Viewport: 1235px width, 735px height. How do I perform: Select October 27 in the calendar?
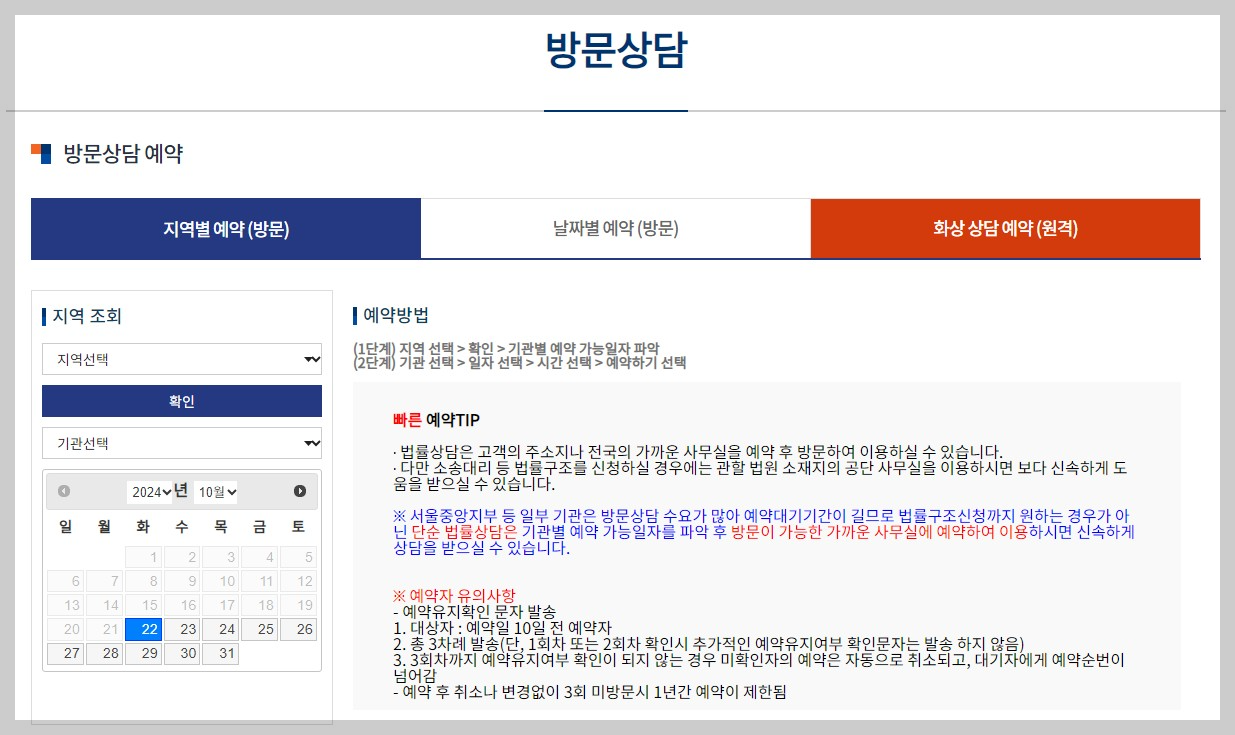65,653
